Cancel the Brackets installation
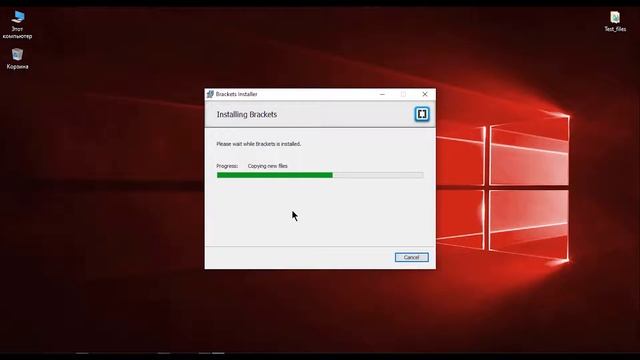The image size is (640, 360). tap(411, 257)
